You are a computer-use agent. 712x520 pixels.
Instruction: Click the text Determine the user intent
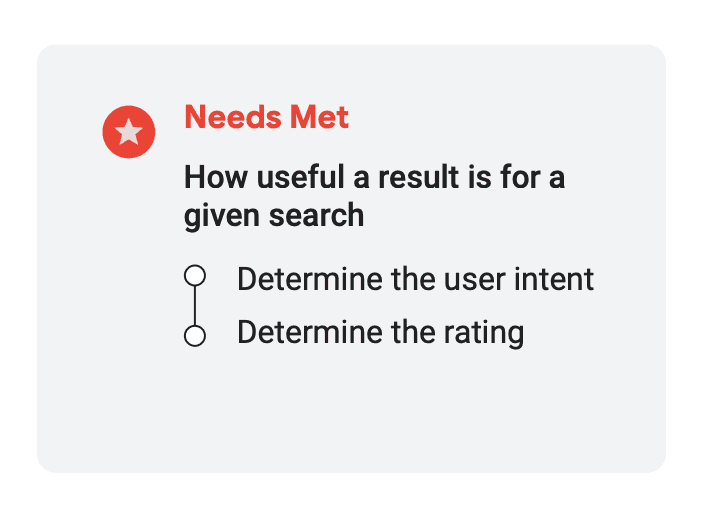pyautogui.click(x=415, y=279)
